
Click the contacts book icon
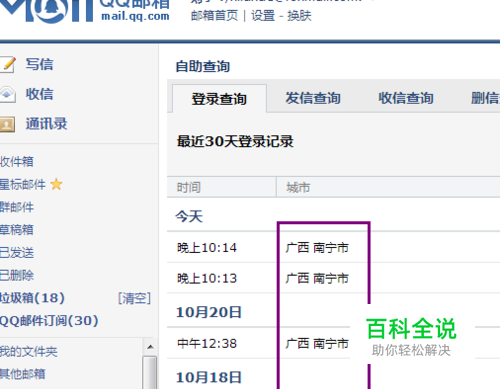(x=7, y=124)
